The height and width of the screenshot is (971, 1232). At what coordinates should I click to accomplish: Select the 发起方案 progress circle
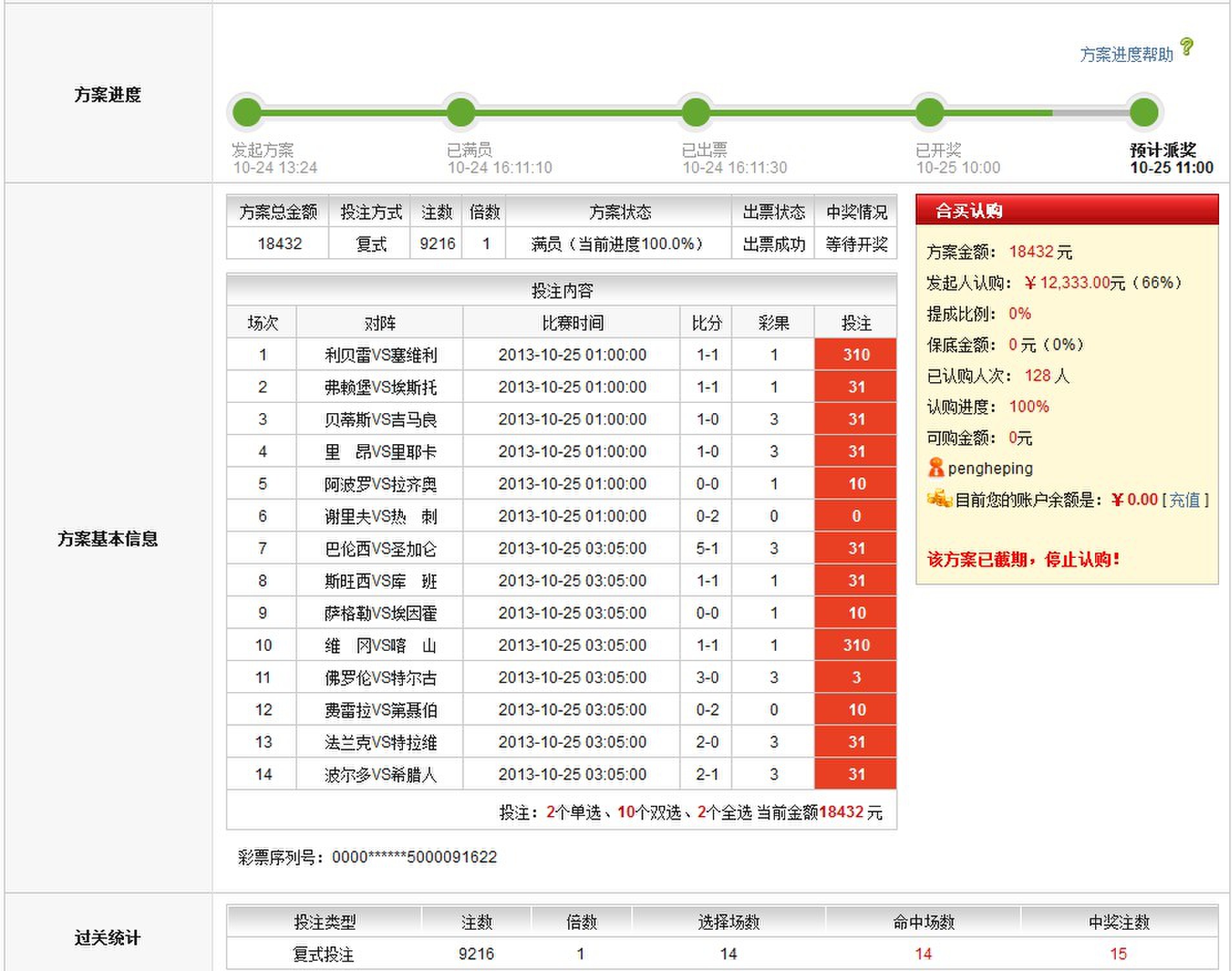click(x=247, y=112)
